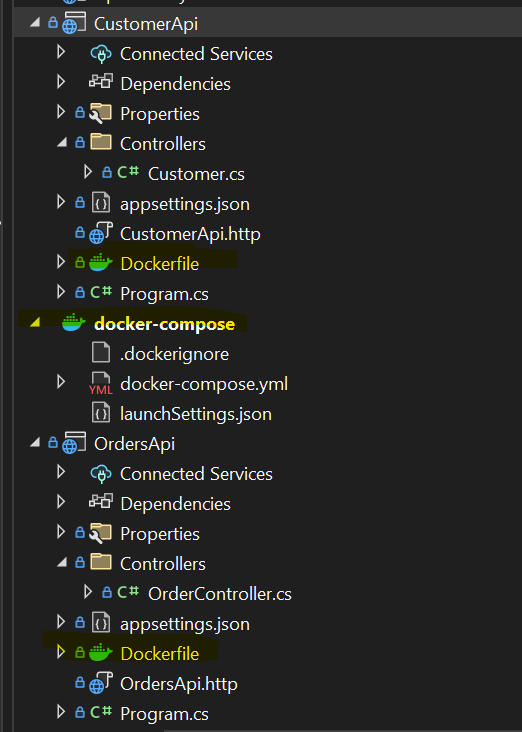Click the Dependencies icon under OrdersApi
This screenshot has width=522, height=732.
tap(101, 502)
